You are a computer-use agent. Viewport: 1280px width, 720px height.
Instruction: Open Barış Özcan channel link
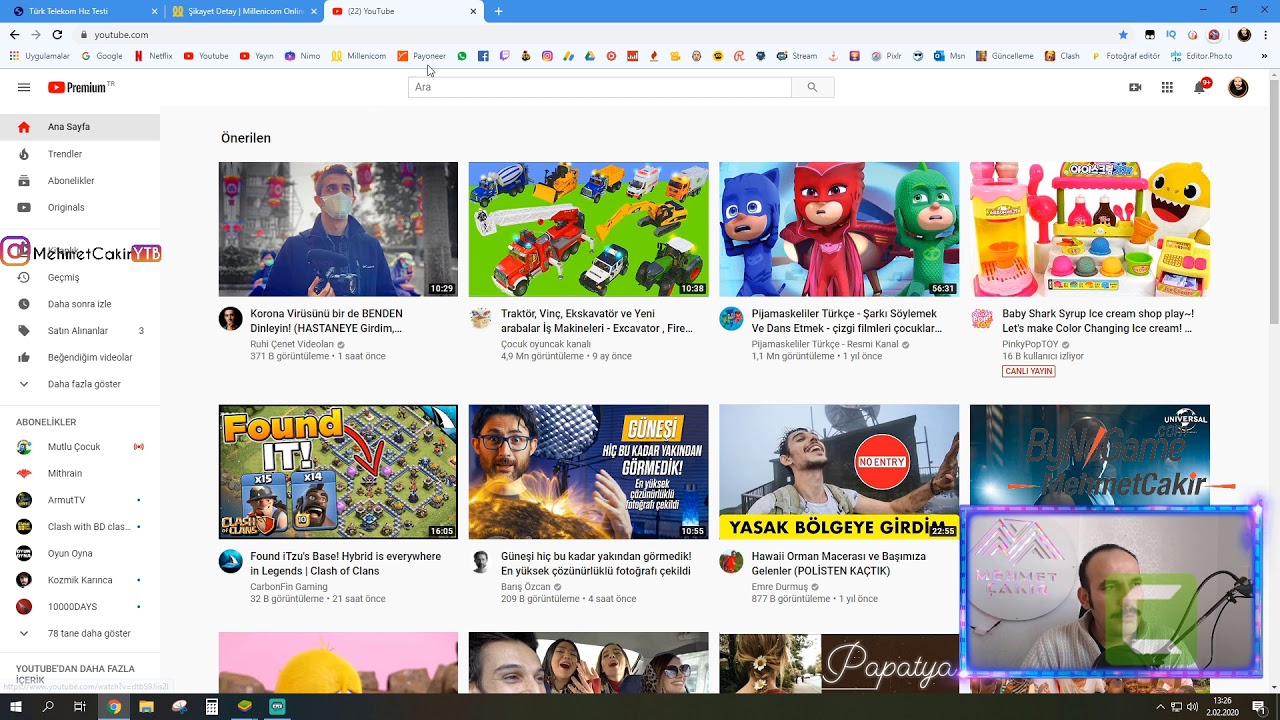tap(526, 587)
